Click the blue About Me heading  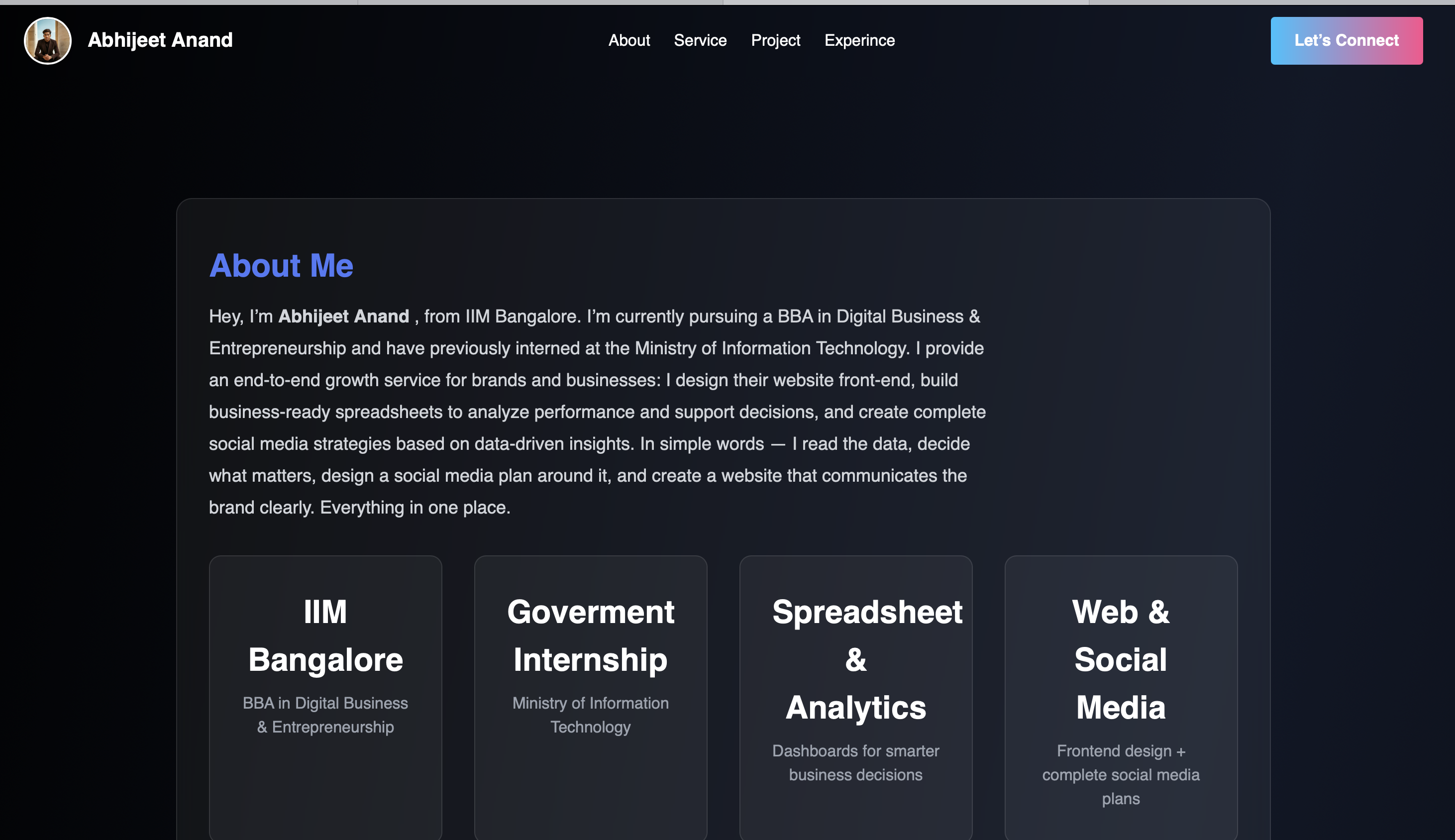tap(281, 265)
